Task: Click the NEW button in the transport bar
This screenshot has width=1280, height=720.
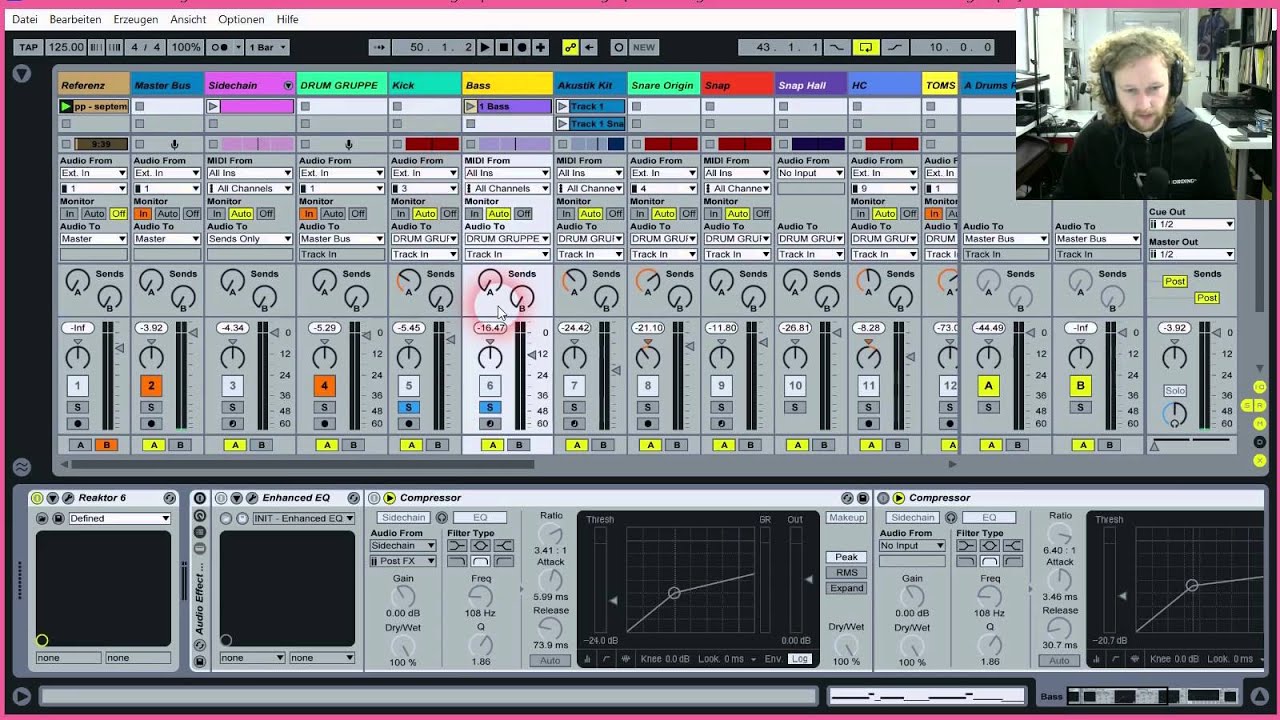Action: click(644, 47)
